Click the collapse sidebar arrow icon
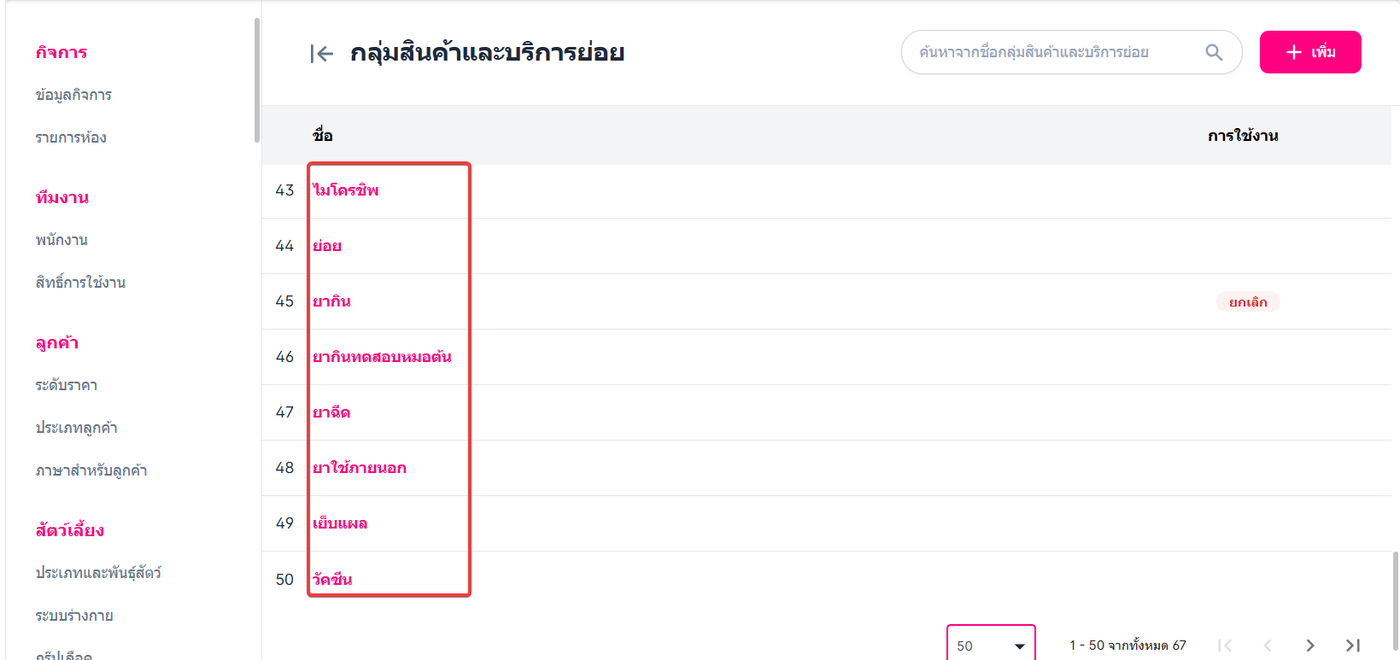 point(321,54)
